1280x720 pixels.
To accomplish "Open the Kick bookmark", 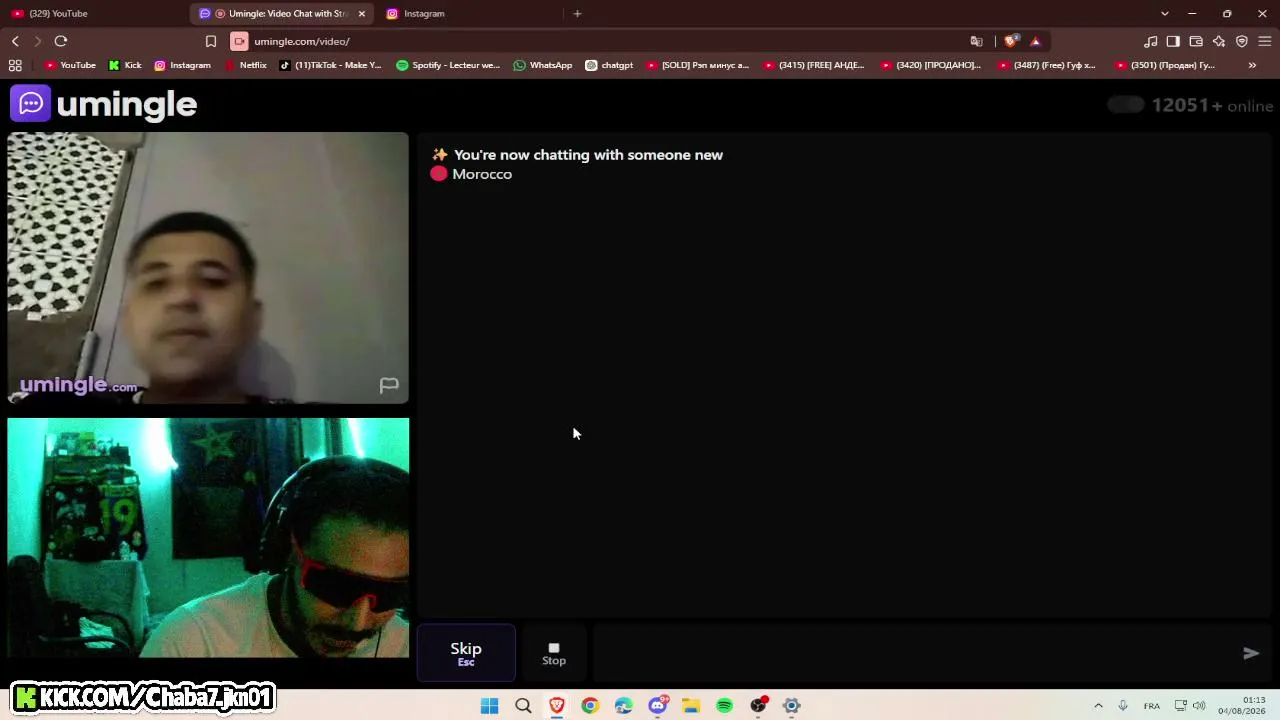I will [125, 65].
